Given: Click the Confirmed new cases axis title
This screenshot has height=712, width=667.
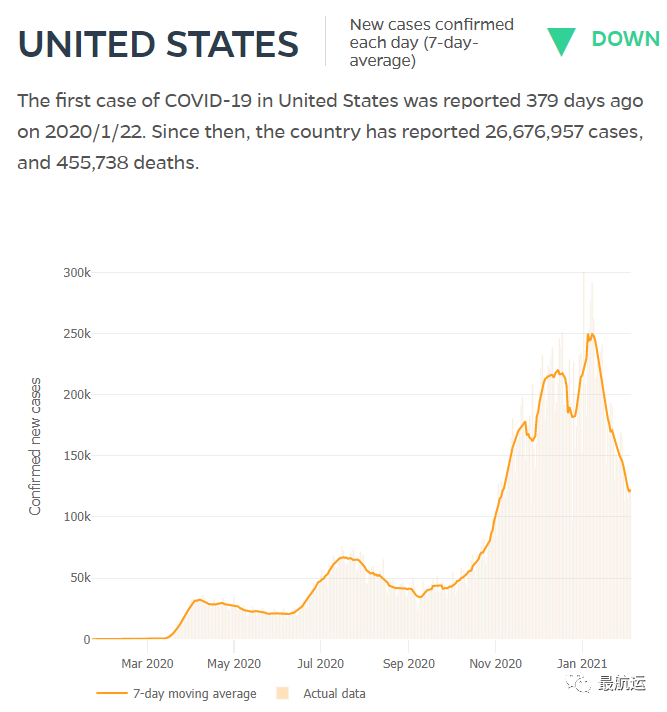Looking at the screenshot, I should [35, 446].
